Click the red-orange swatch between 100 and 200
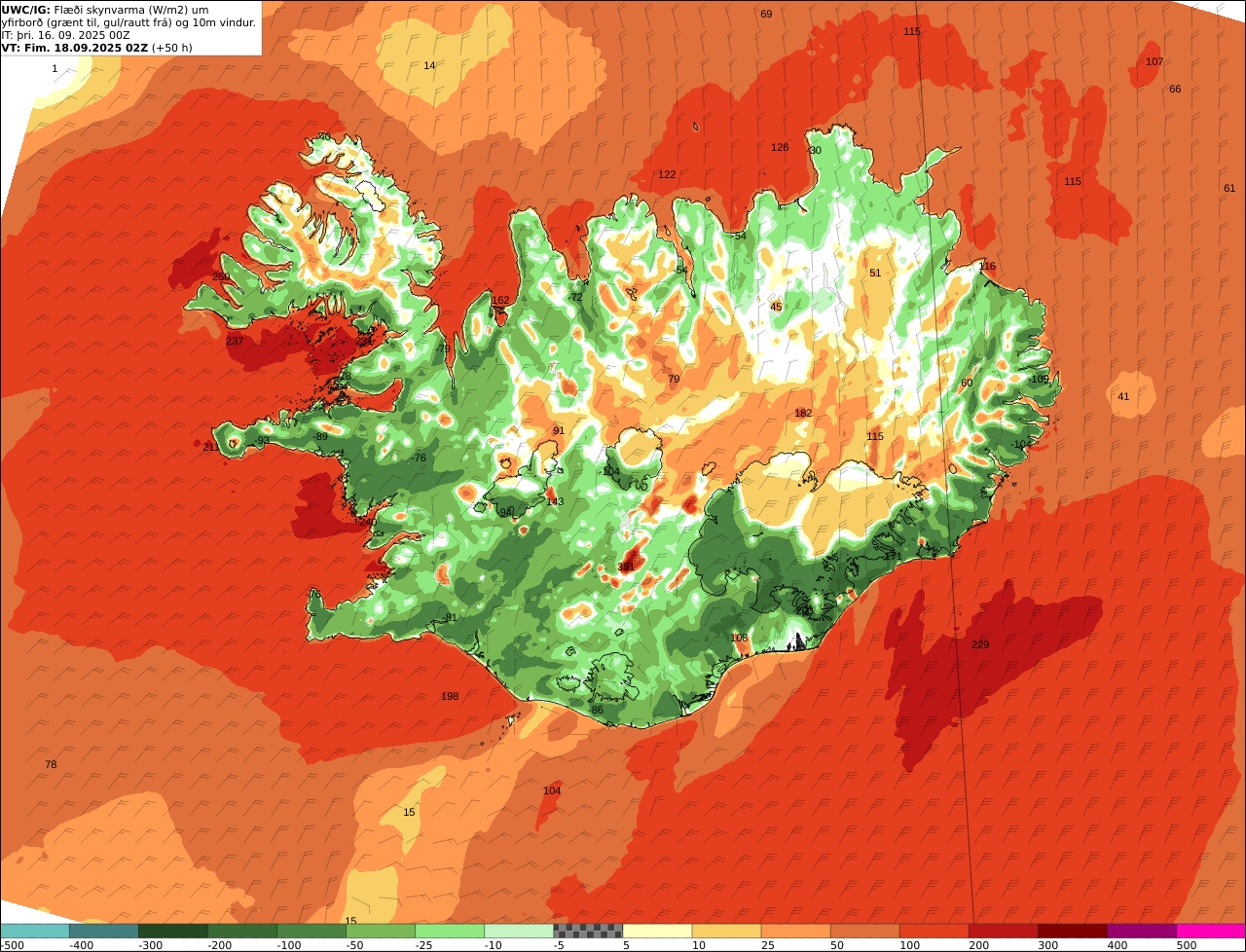 coord(934,931)
